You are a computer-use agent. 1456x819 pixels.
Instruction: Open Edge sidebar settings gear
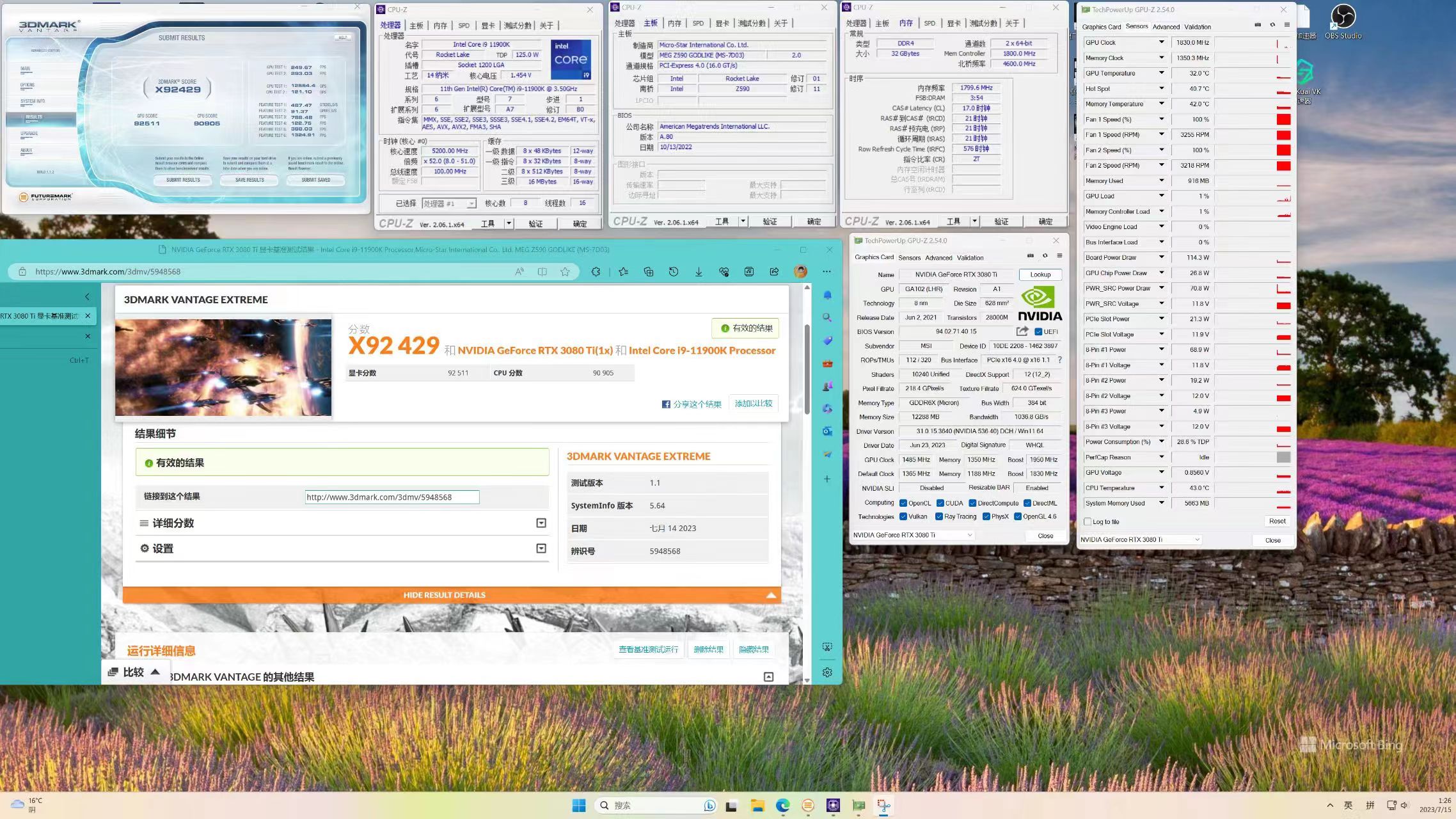(x=827, y=672)
